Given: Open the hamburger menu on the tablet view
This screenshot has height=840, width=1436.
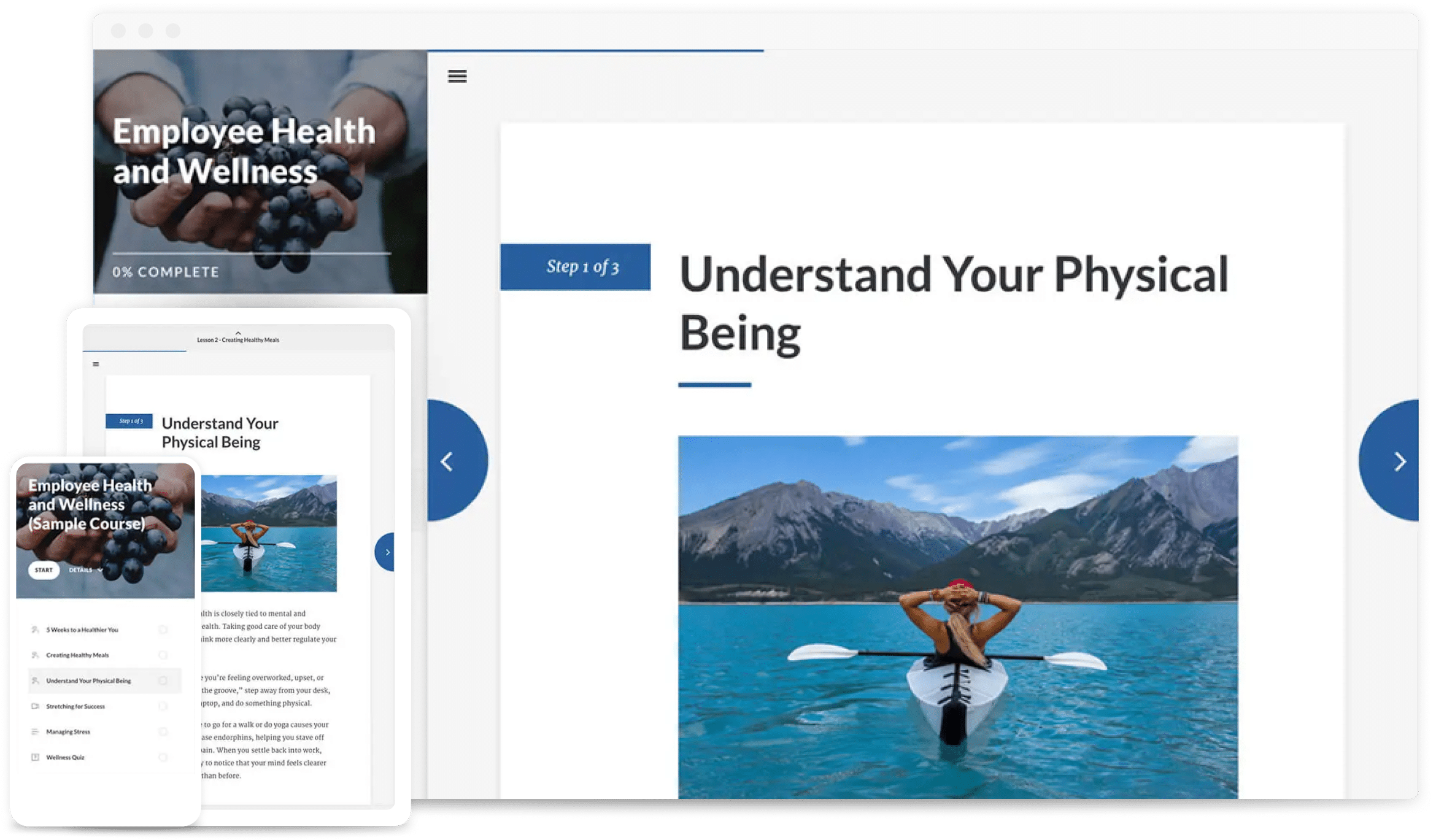Looking at the screenshot, I should point(96,363).
